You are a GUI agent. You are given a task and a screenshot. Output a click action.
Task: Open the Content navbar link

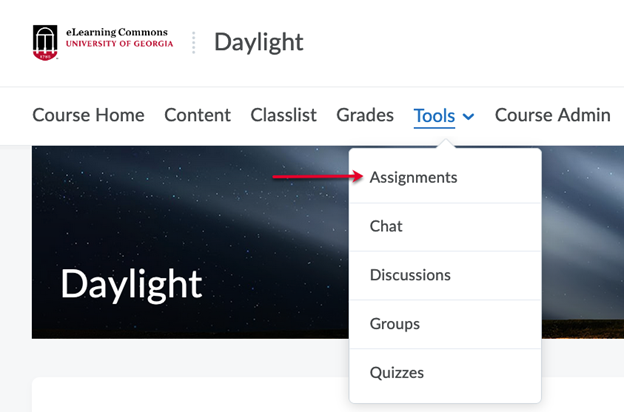point(197,115)
